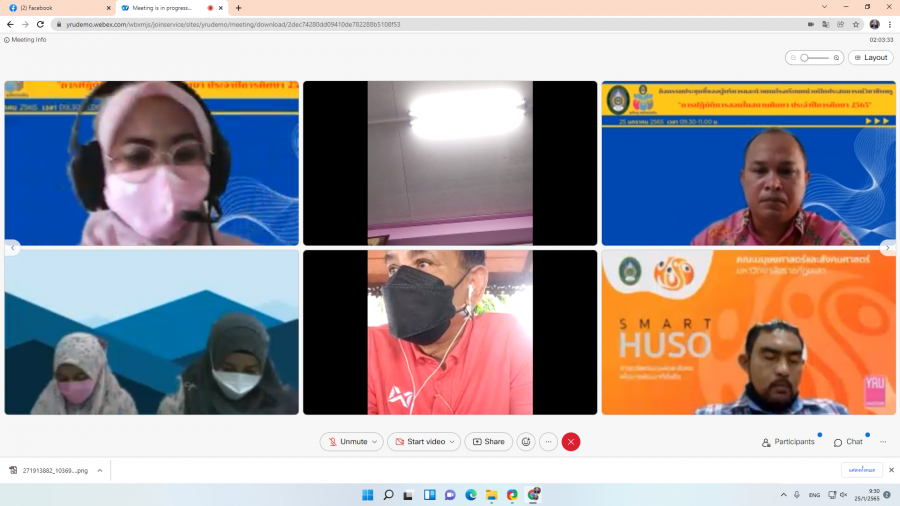The image size is (900, 506).
Task: Reload the page in Chrome
Action: [41, 24]
